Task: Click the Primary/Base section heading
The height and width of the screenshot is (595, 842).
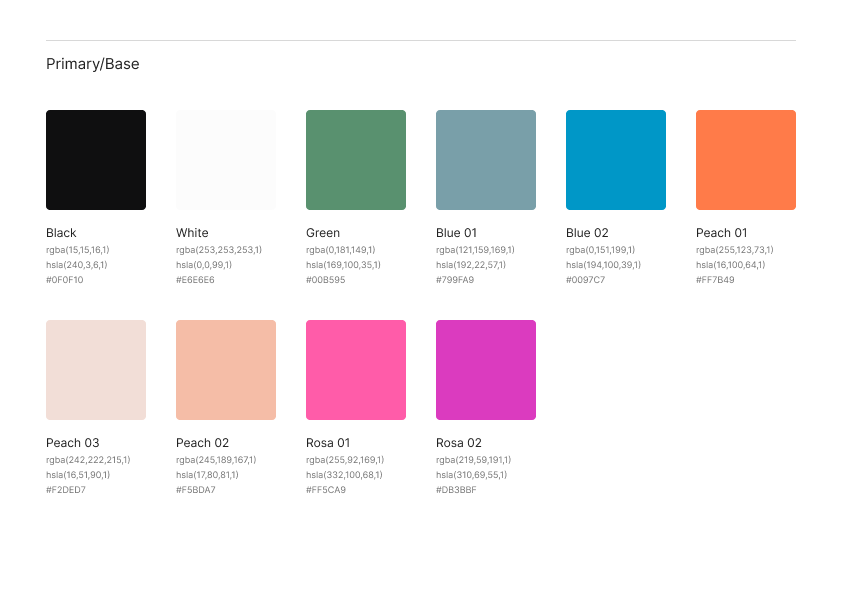Action: point(93,64)
